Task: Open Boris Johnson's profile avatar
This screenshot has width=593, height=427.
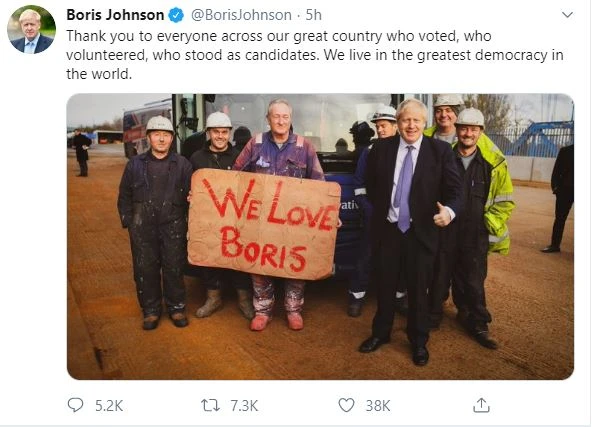Action: coord(31,30)
